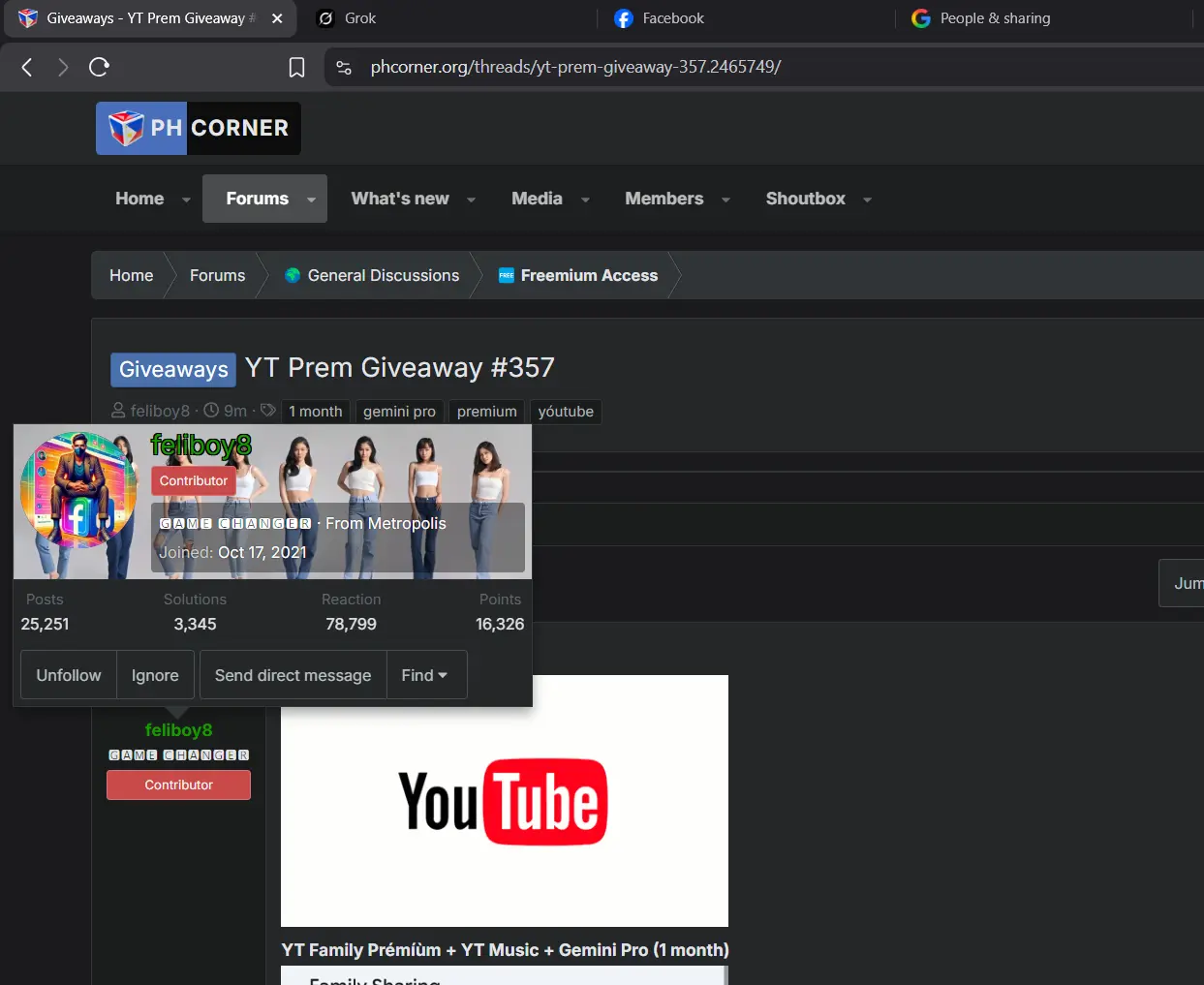Reload the page
Image resolution: width=1204 pixels, height=985 pixels.
pos(99,67)
